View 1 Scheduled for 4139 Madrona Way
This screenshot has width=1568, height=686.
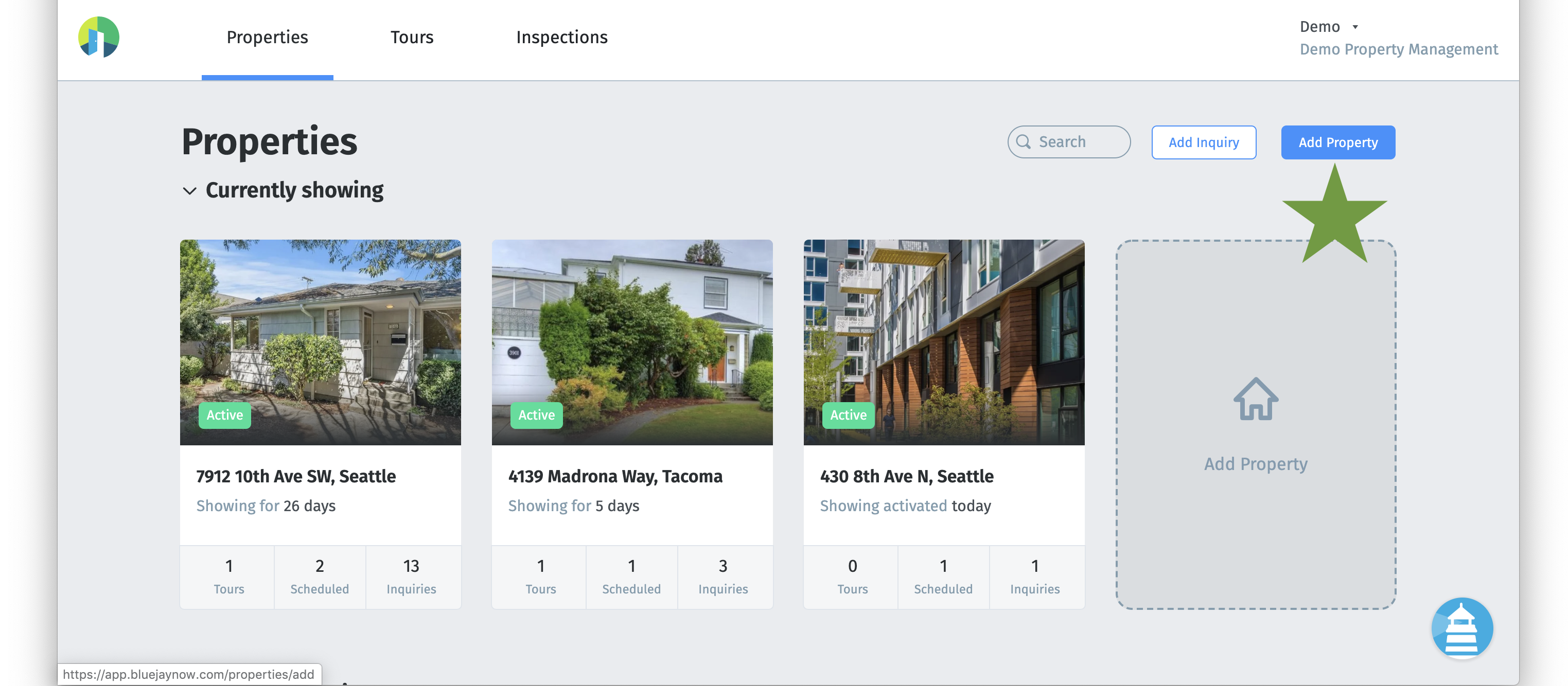[x=631, y=577]
